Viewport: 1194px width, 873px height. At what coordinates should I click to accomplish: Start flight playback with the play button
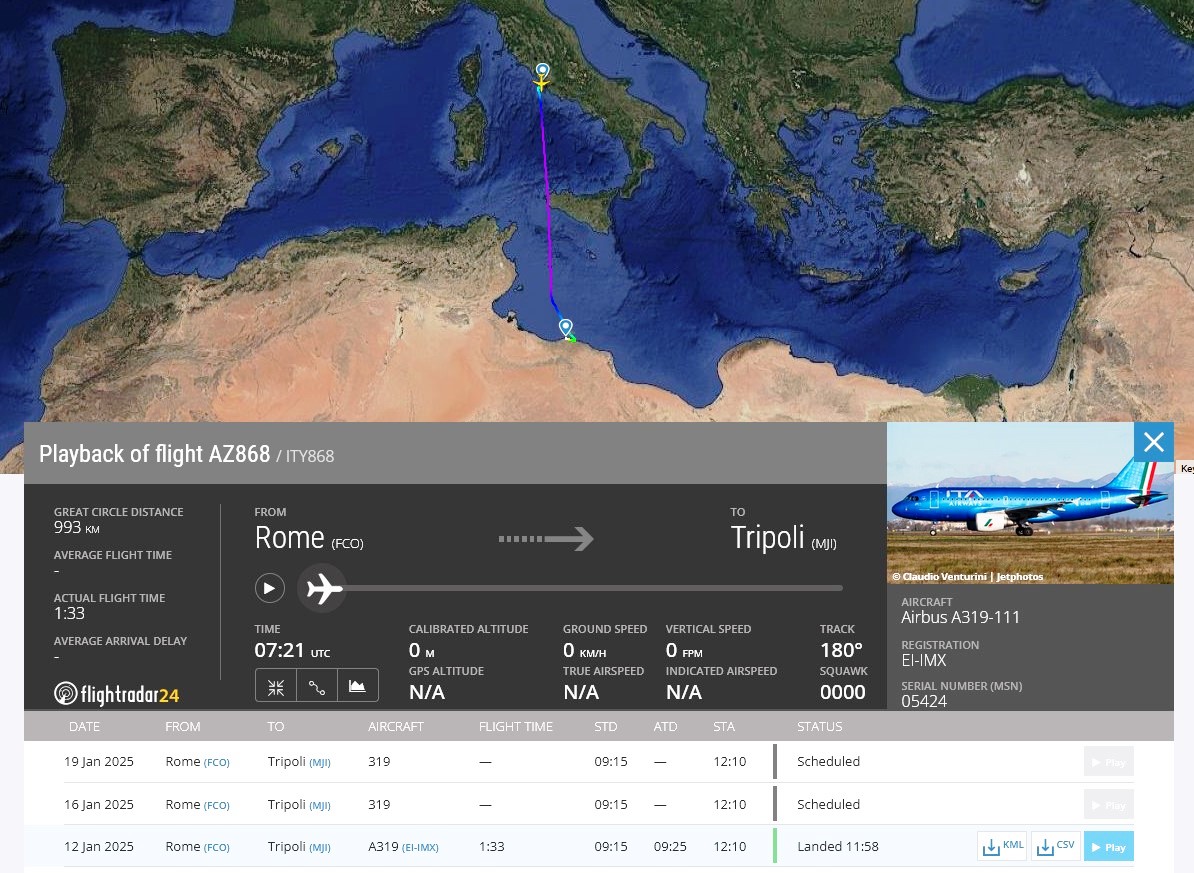point(270,588)
